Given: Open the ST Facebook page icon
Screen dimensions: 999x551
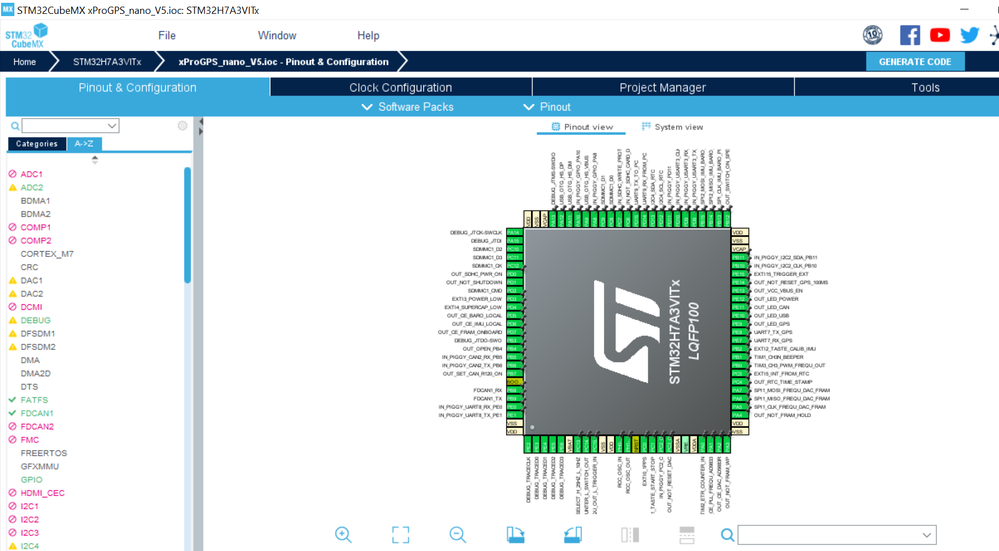Looking at the screenshot, I should pos(910,35).
